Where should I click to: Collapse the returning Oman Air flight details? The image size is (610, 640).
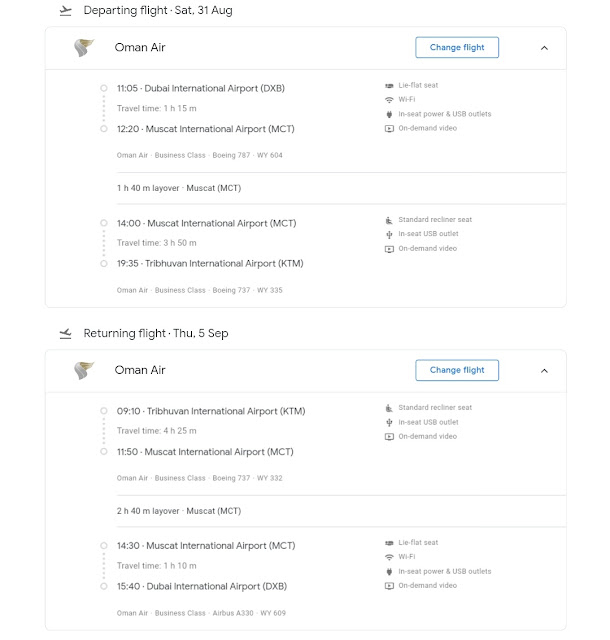coord(544,371)
